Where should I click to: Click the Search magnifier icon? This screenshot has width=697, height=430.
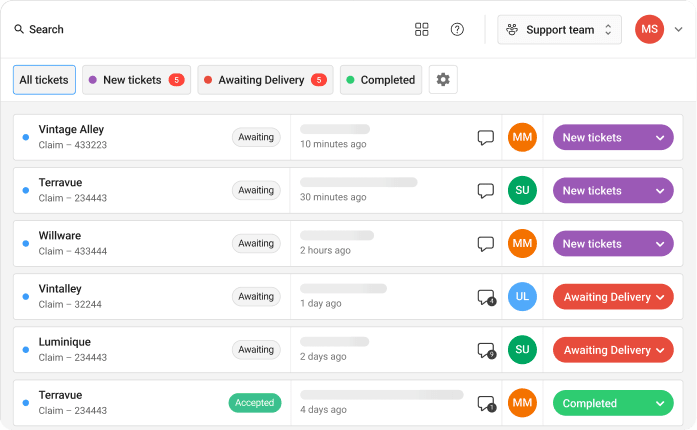click(19, 29)
